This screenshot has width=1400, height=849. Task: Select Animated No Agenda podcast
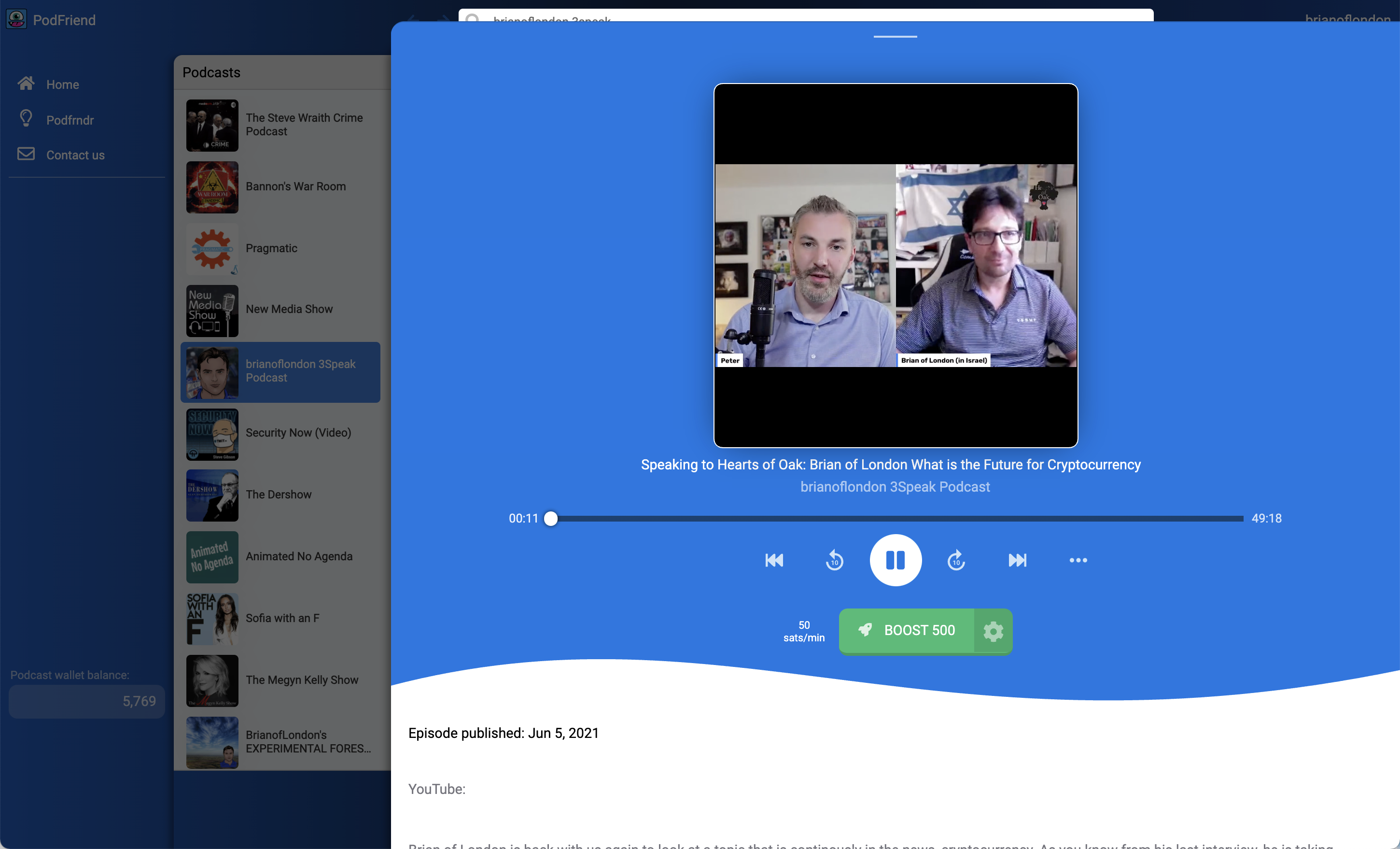[280, 557]
